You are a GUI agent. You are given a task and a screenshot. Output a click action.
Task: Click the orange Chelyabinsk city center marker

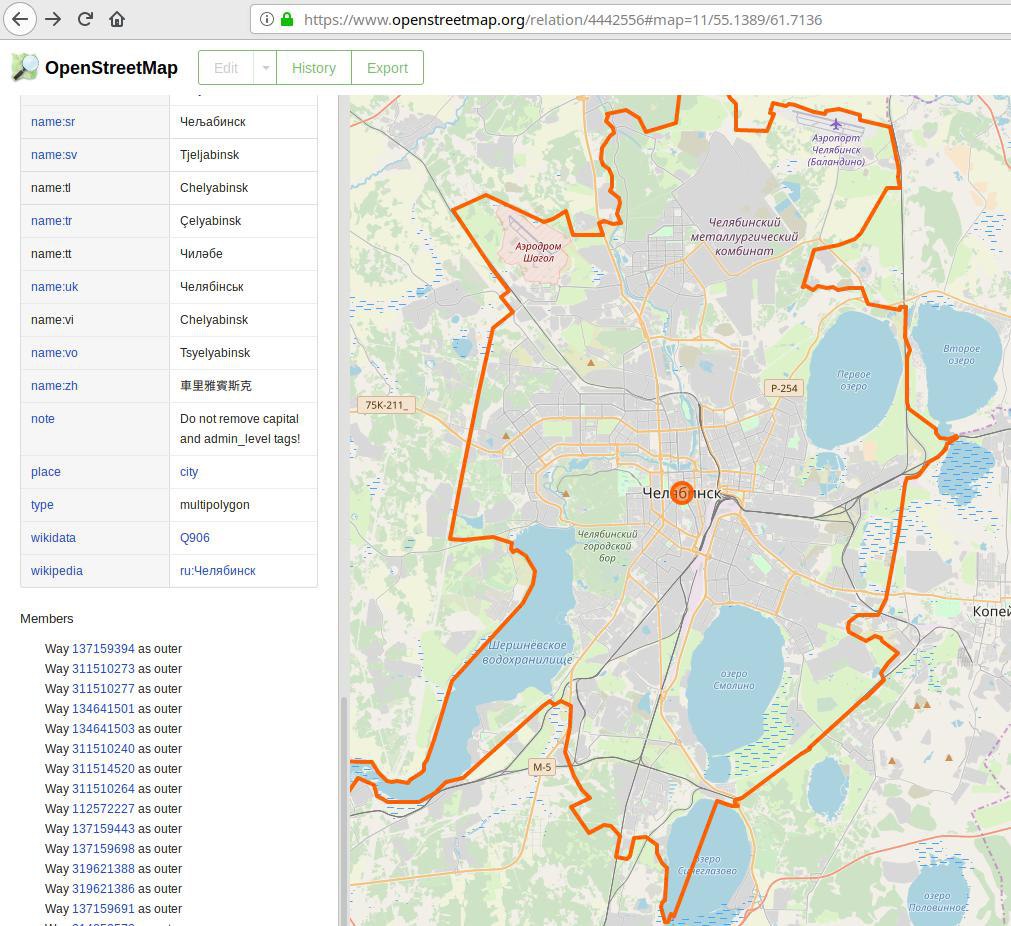point(682,493)
